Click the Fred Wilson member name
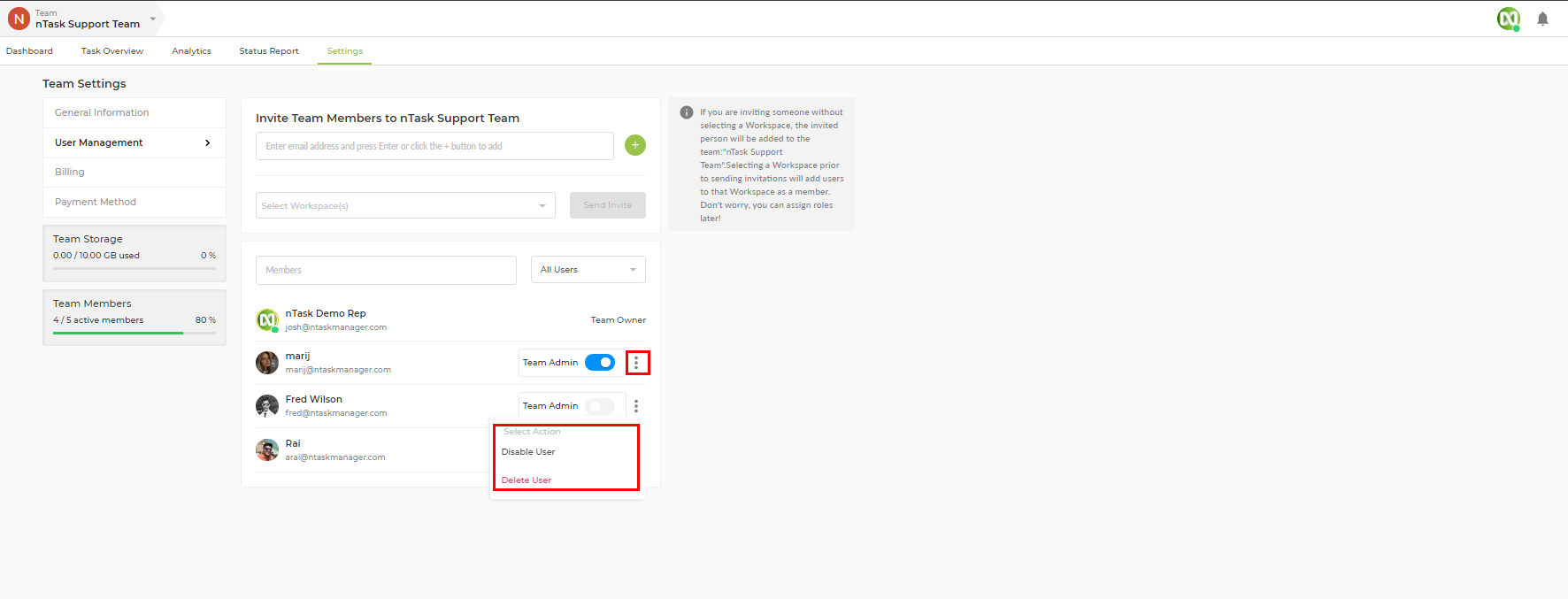 click(313, 399)
